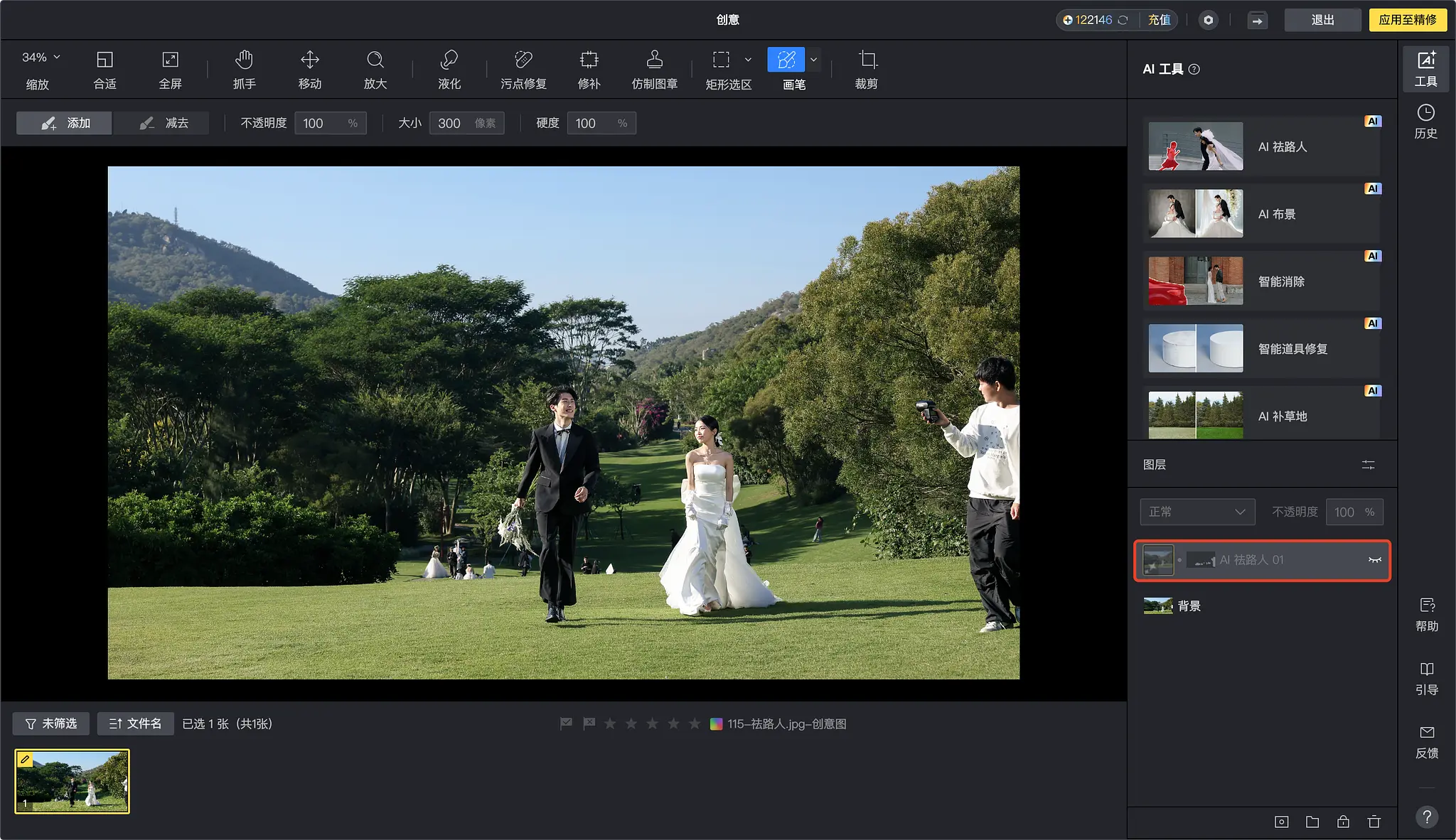1456x840 pixels.
Task: Click the settings icon in title bar
Action: tap(1208, 20)
